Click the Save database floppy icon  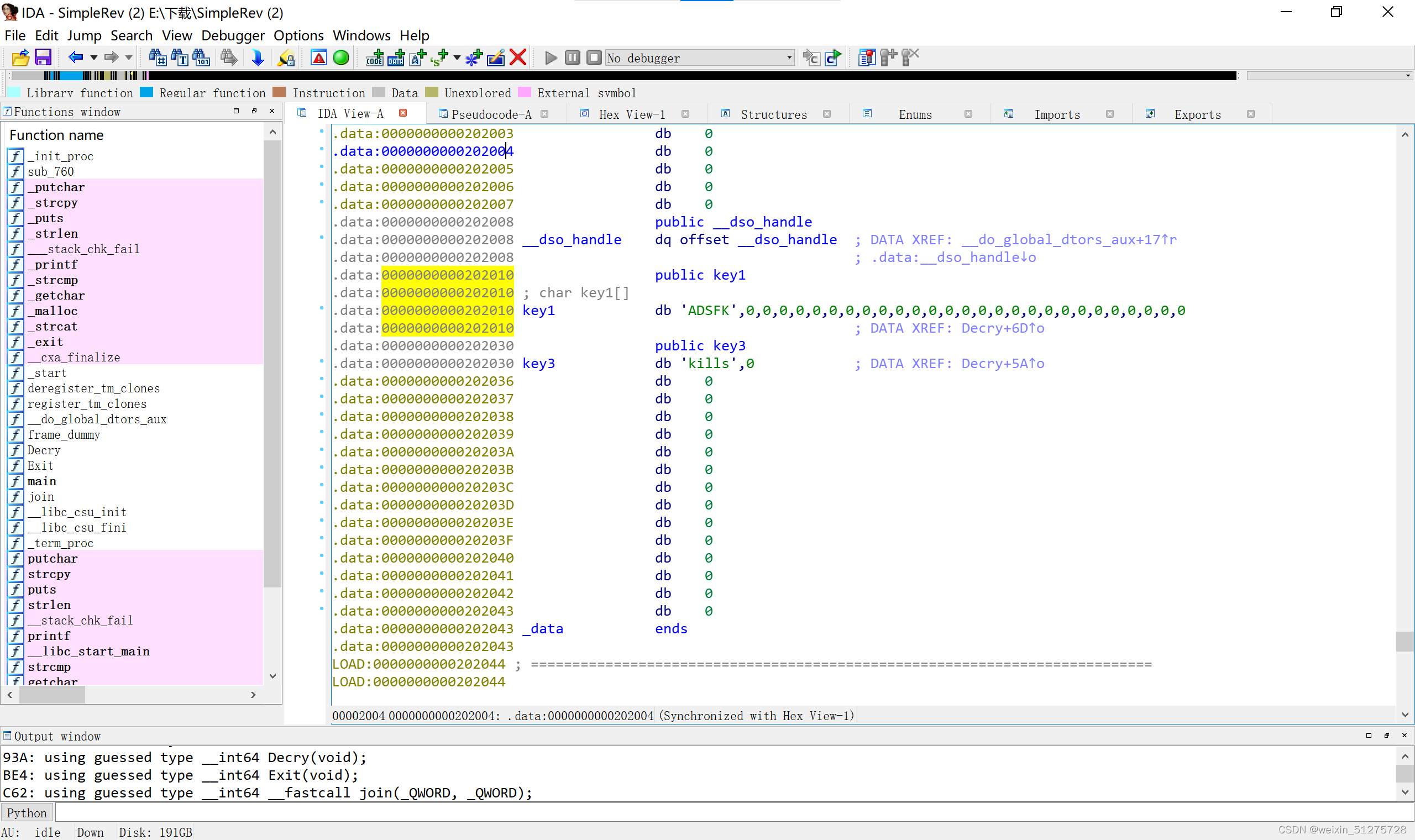pyautogui.click(x=43, y=57)
